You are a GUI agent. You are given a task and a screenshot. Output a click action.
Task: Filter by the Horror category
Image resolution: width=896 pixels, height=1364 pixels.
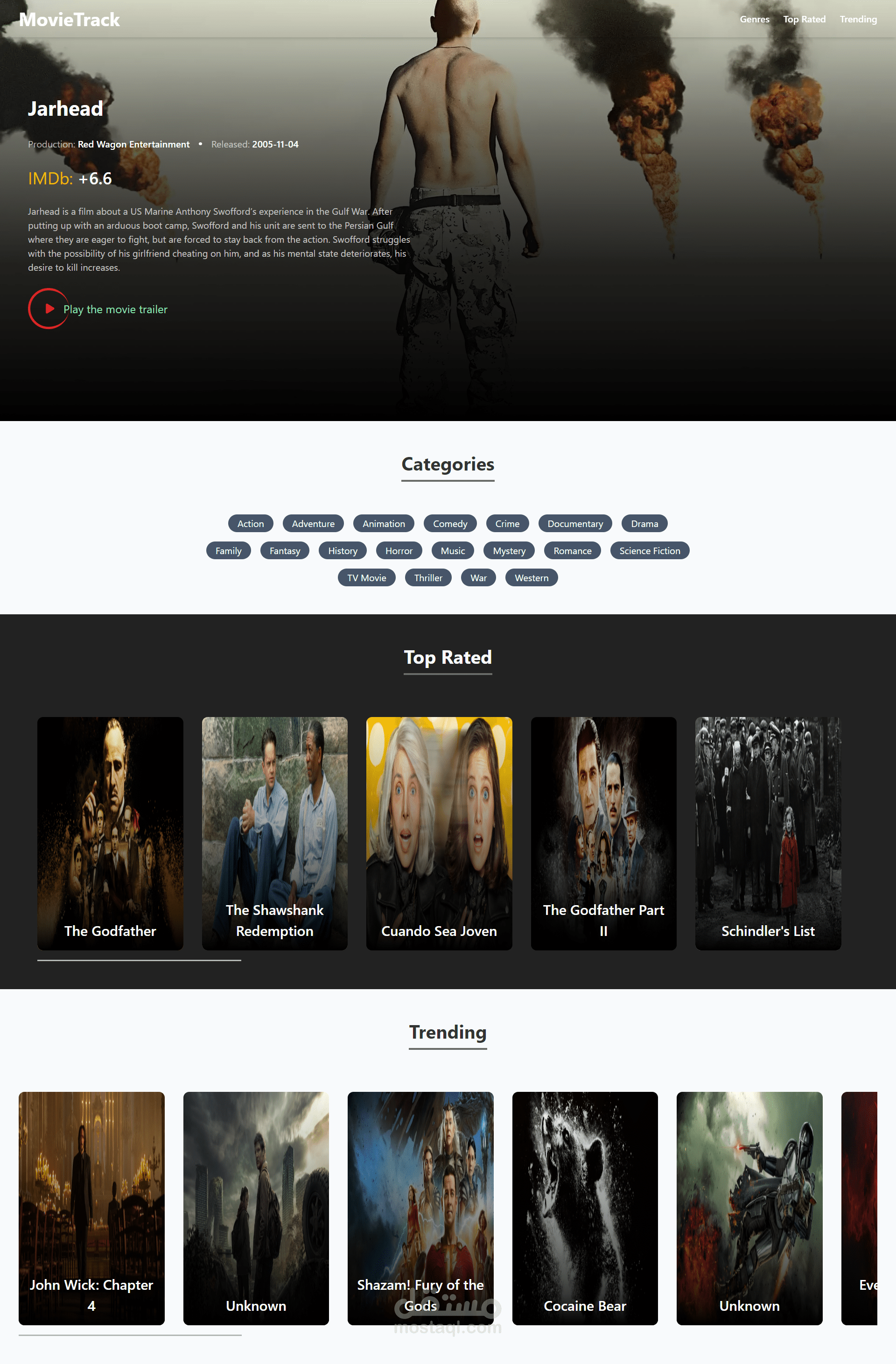(399, 550)
